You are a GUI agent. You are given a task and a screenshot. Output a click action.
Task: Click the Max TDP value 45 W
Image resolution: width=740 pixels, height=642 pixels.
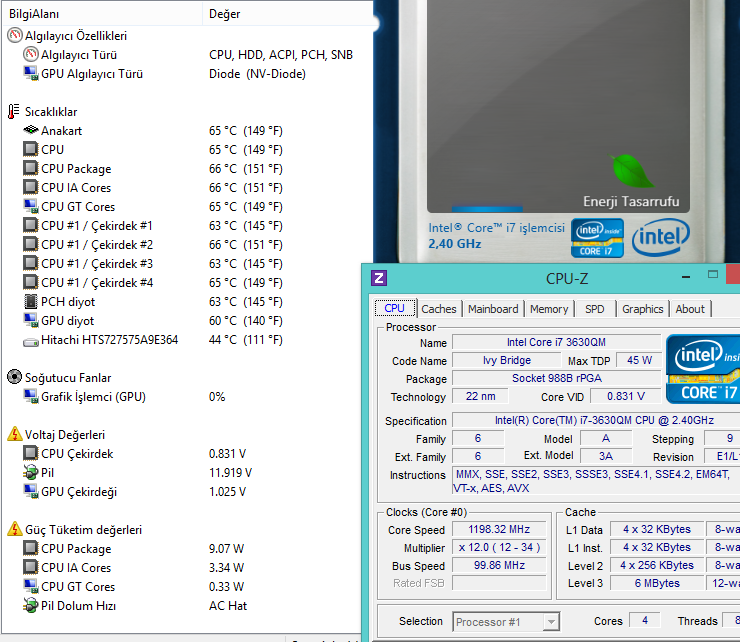coord(639,360)
